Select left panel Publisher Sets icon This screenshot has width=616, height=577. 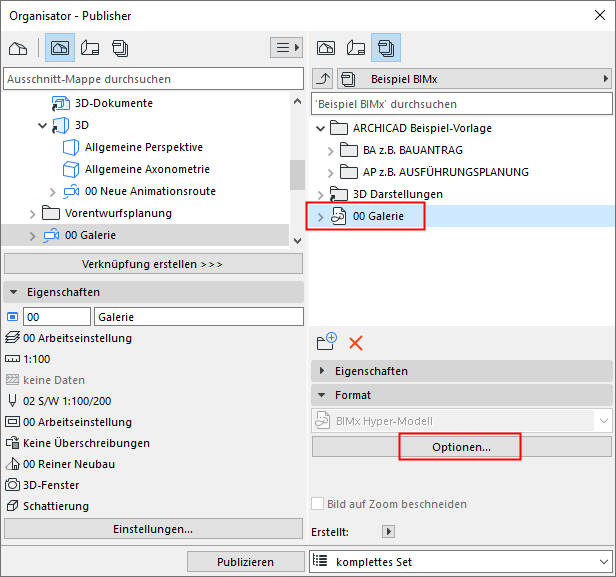pos(121,48)
